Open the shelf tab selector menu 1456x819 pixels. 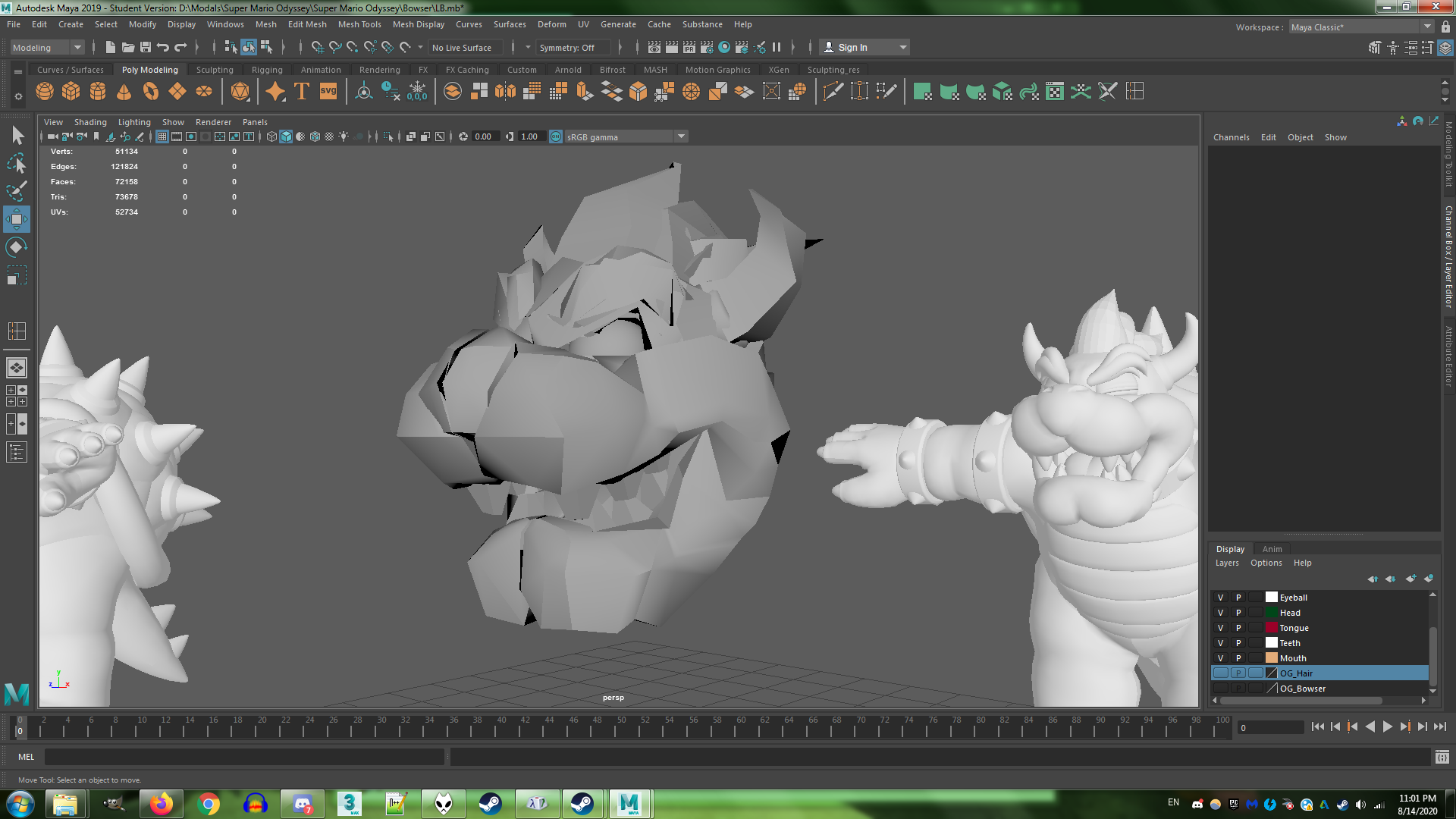(18, 71)
